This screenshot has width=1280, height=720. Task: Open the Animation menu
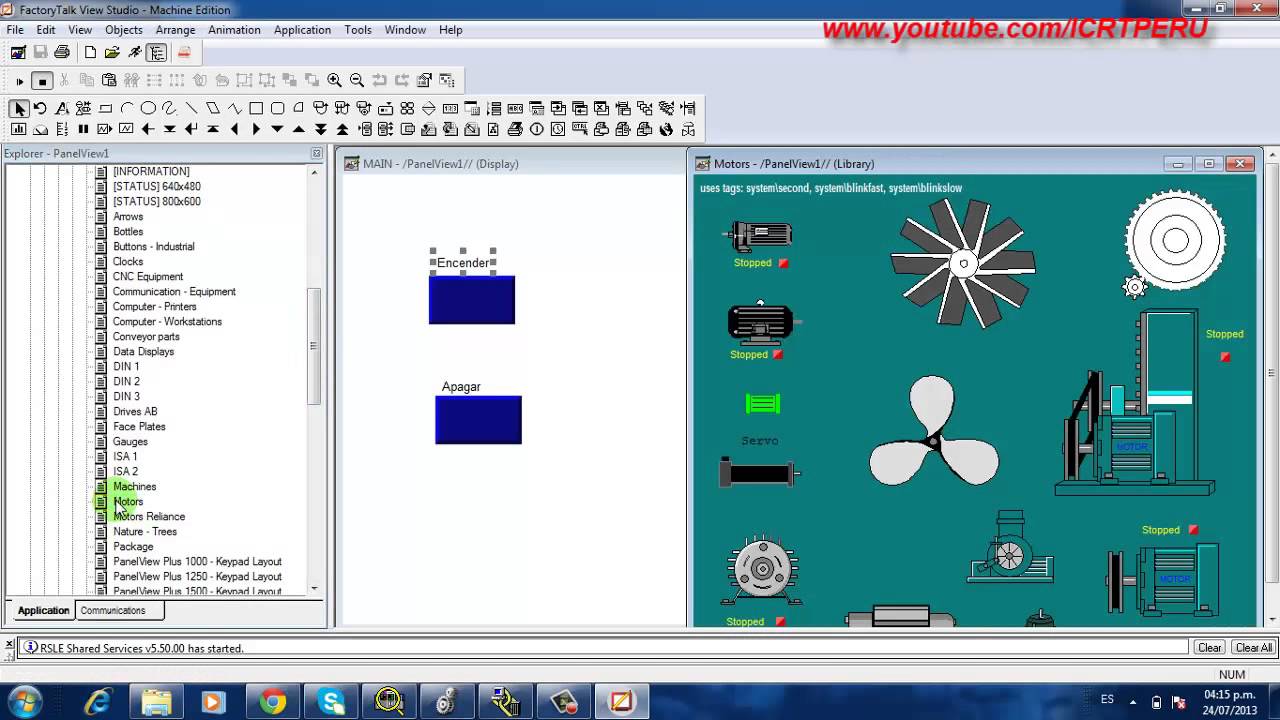tap(234, 30)
